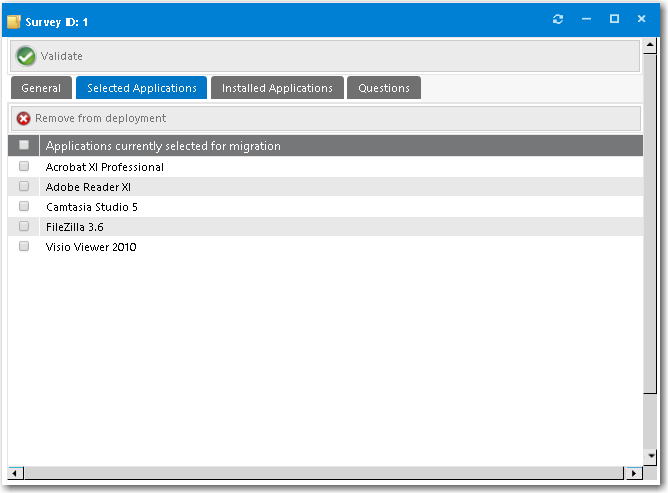Enable the FileZilla 3.6 checkbox
This screenshot has height=493, width=668.
pos(24,227)
